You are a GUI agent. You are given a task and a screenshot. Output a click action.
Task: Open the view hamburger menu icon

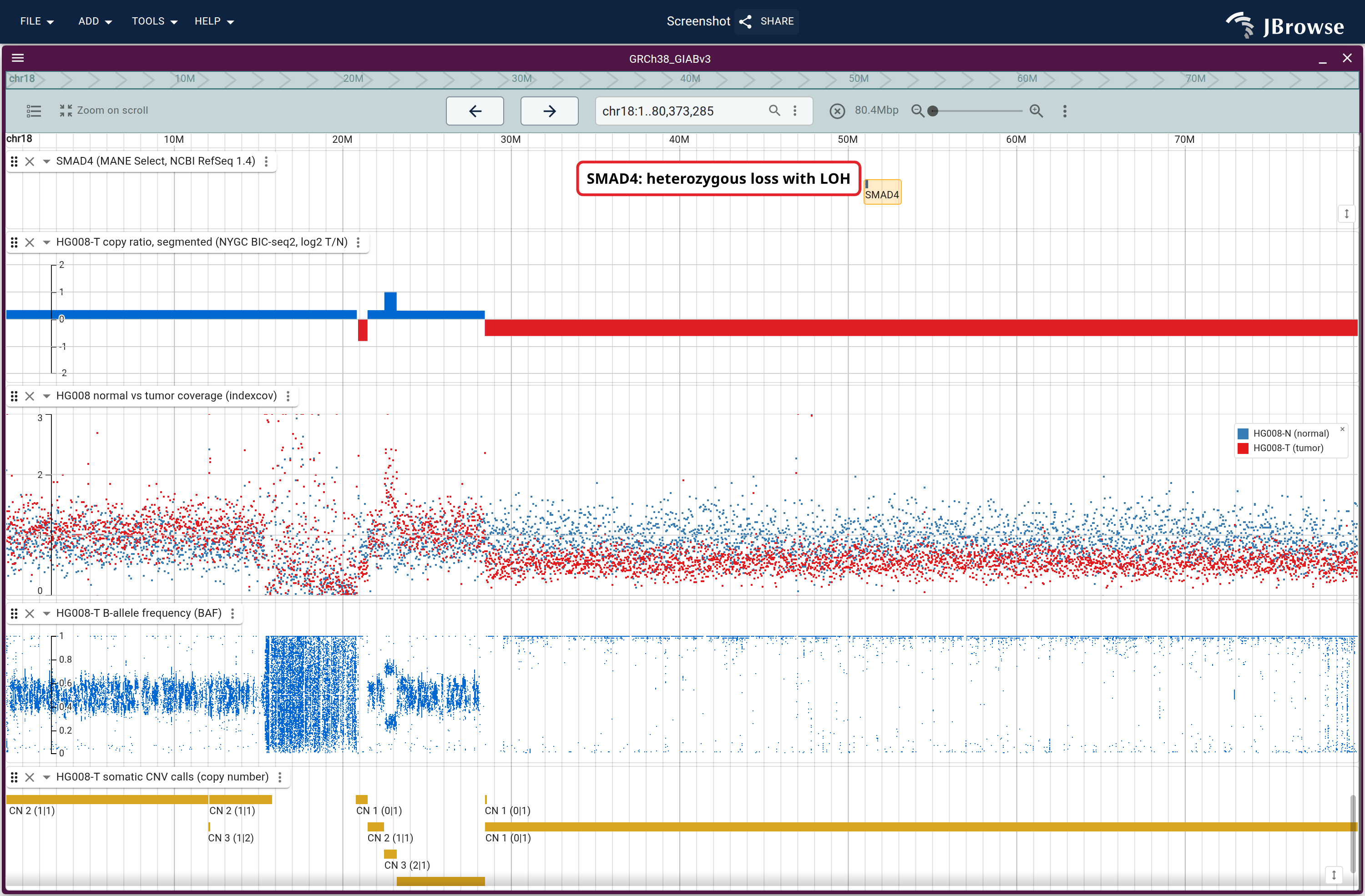[x=18, y=58]
